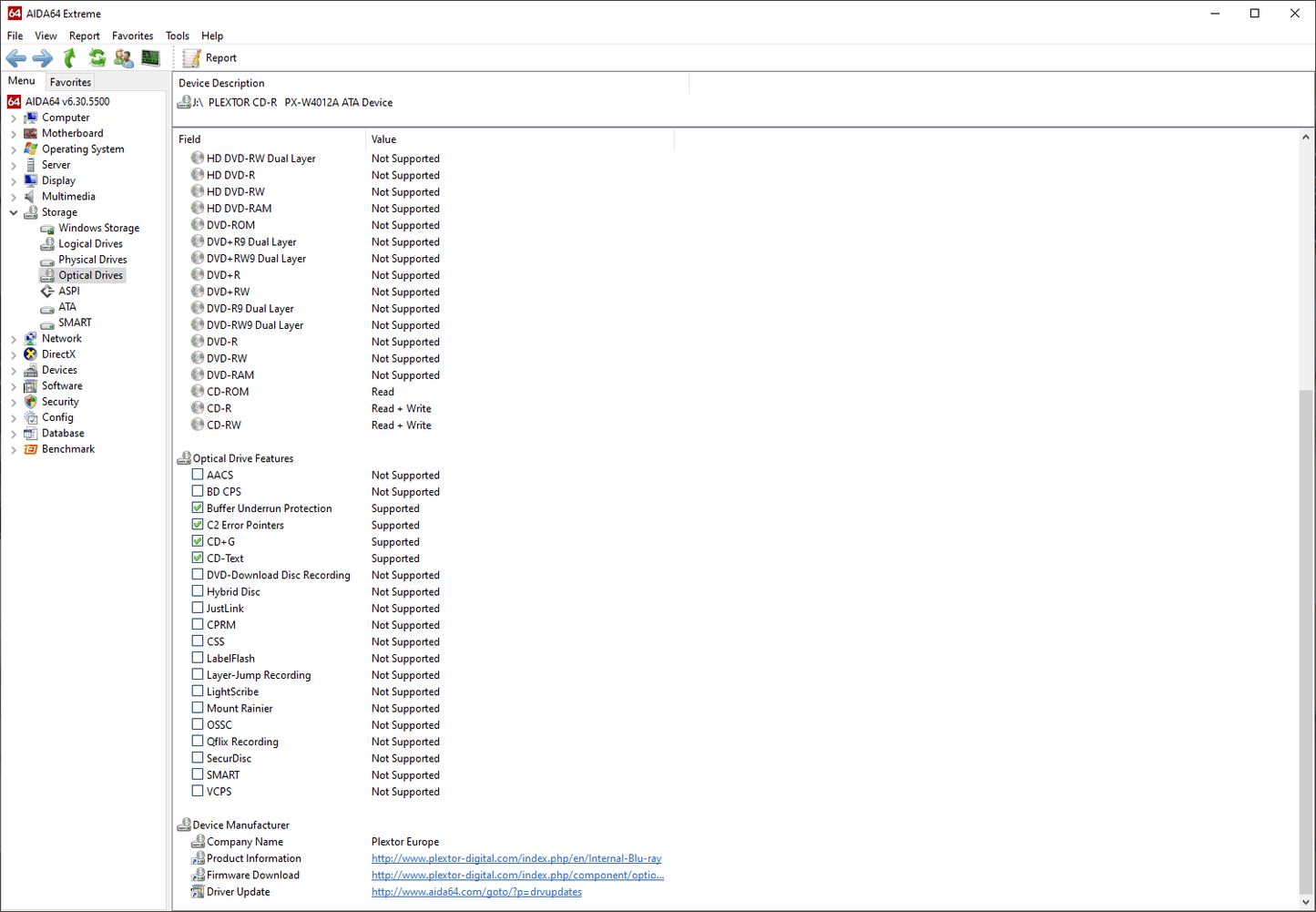Open the Plextor Product Information link
Viewport: 1316px width, 912px height.
coord(515,858)
